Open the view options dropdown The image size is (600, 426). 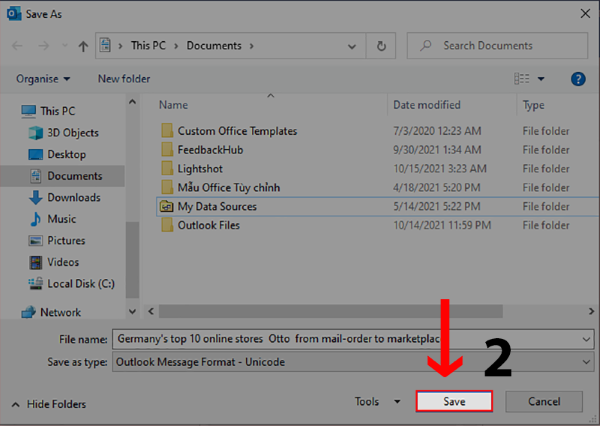[x=541, y=79]
